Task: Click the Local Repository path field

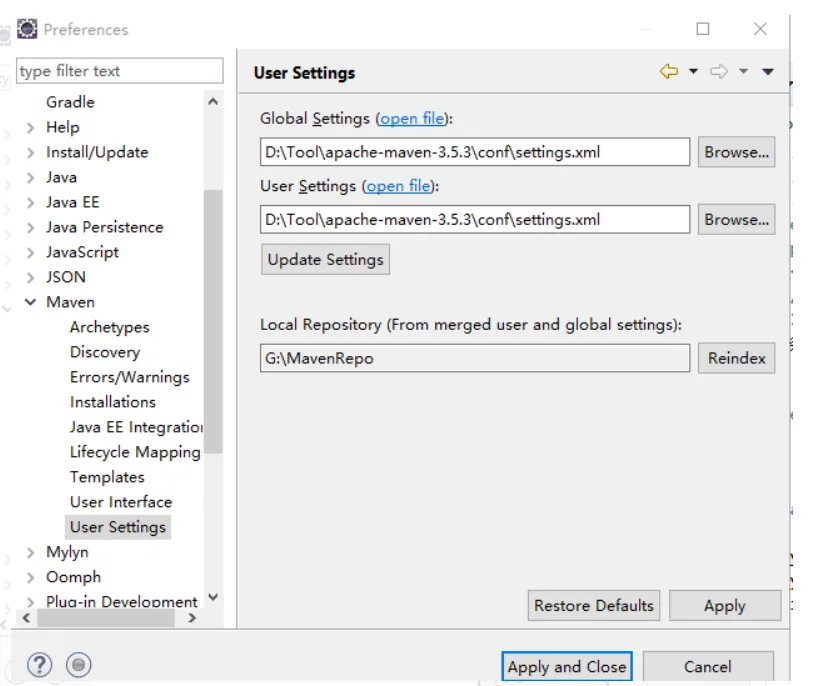Action: [x=475, y=359]
